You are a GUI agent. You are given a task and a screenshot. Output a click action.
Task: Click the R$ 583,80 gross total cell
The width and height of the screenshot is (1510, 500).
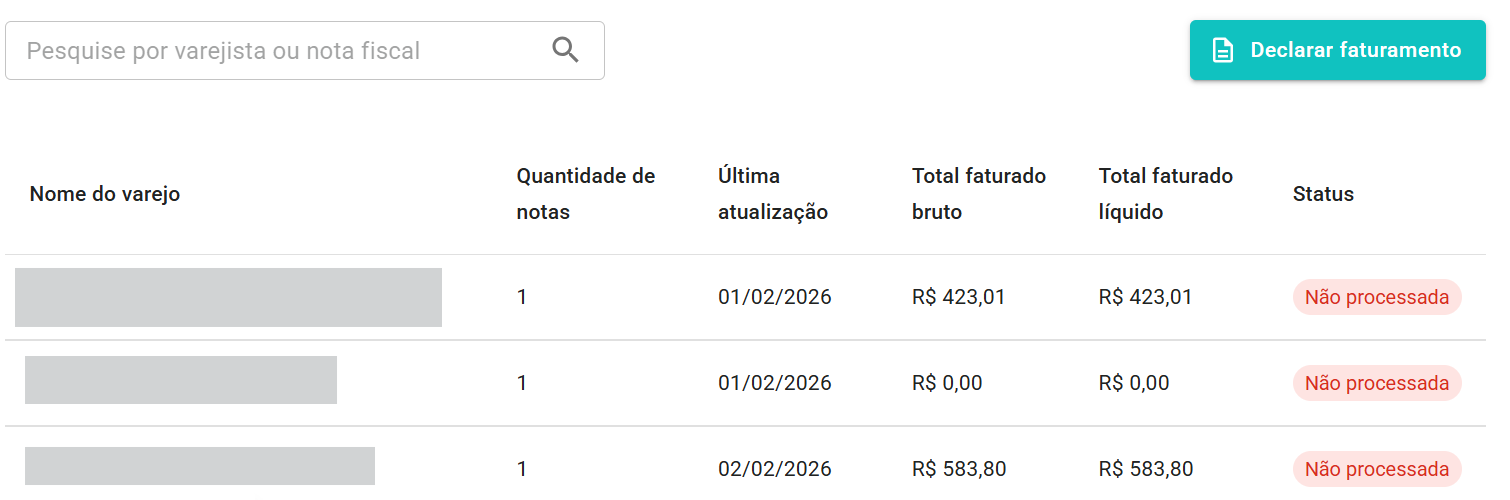(x=958, y=469)
